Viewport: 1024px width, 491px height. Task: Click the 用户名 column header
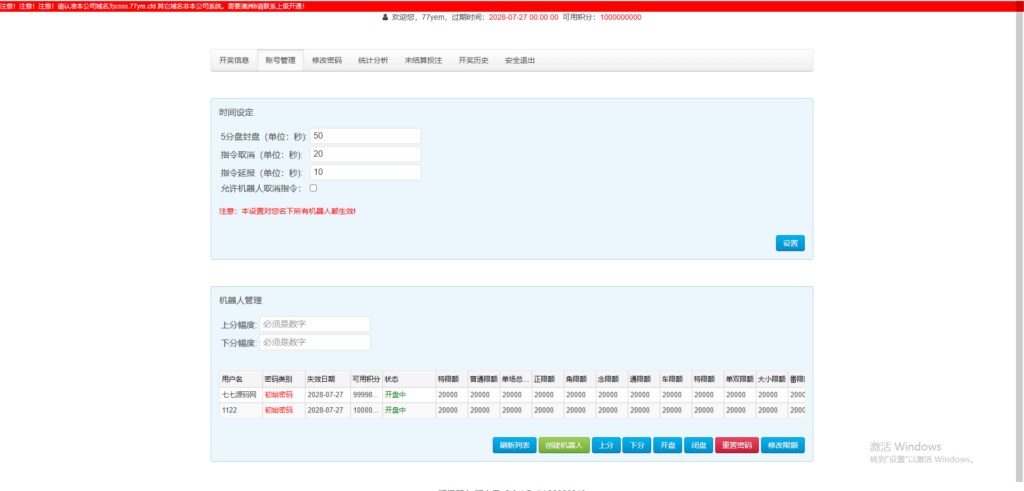click(x=240, y=379)
